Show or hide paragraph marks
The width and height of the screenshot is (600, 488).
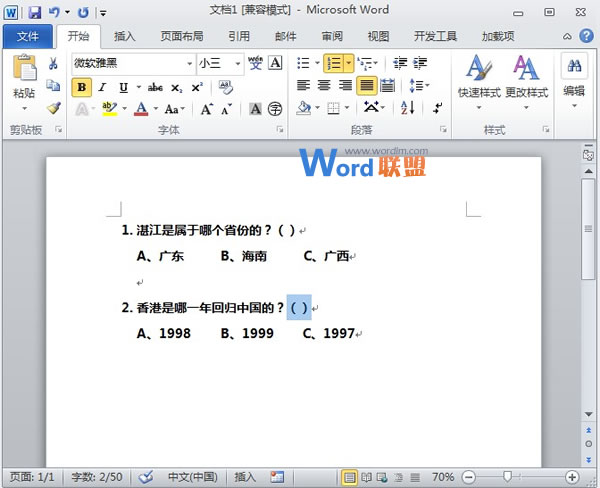click(437, 108)
